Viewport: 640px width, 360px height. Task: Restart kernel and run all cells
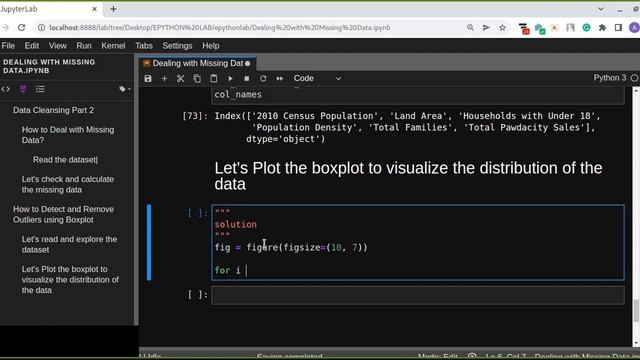tap(280, 78)
